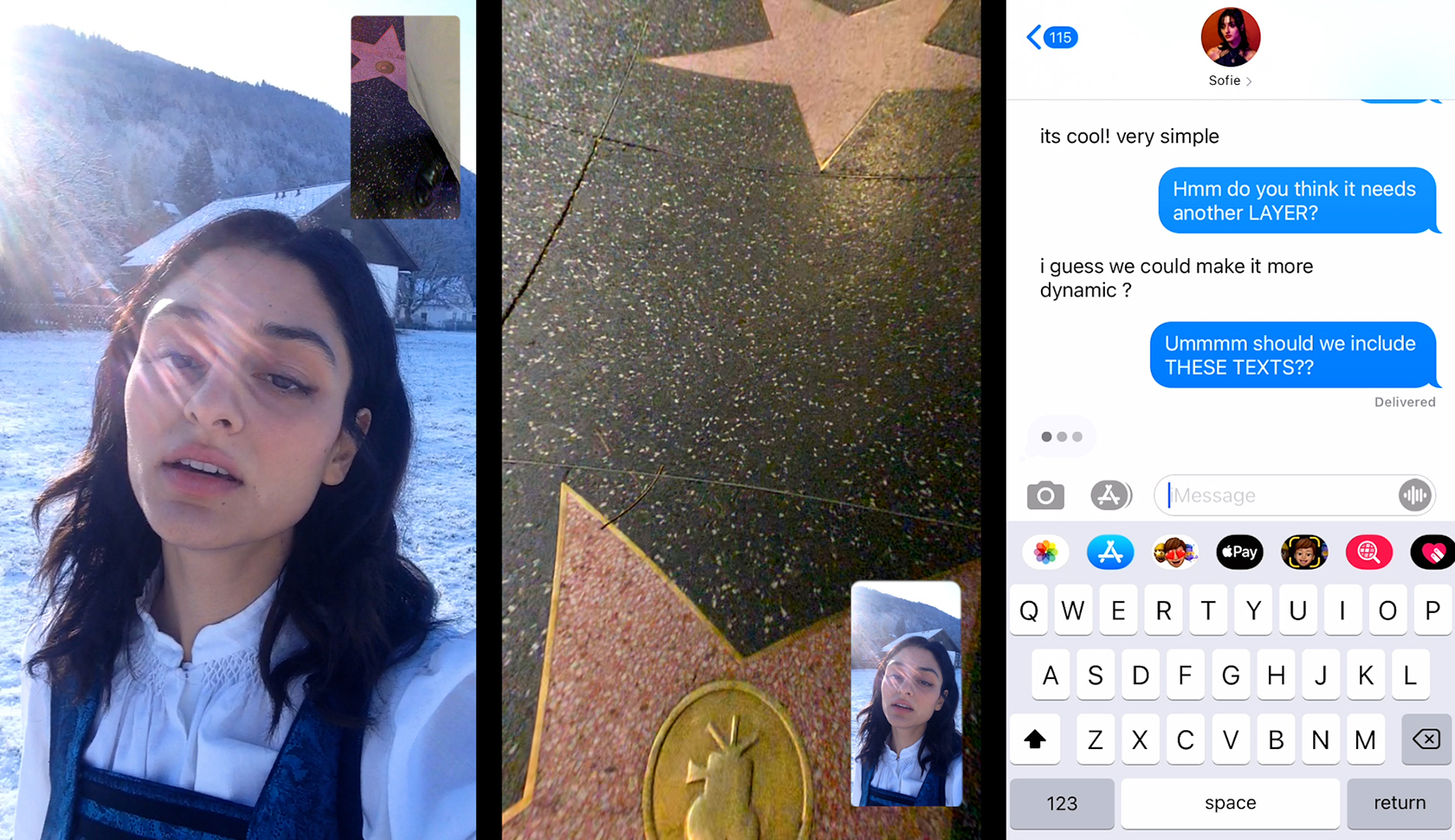
Task: Tap the backspace delete key
Action: pos(1426,740)
